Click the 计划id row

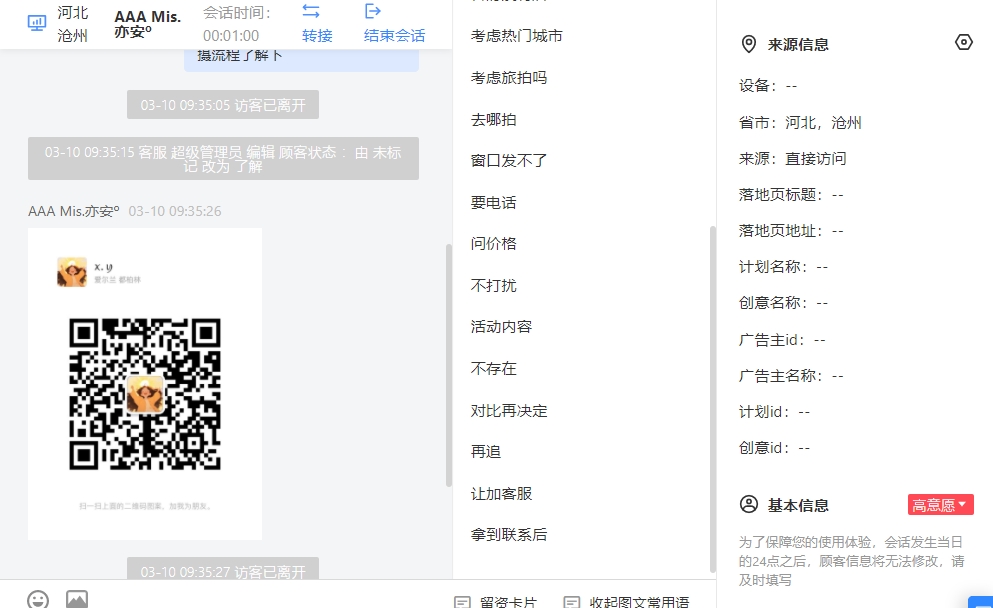click(775, 412)
